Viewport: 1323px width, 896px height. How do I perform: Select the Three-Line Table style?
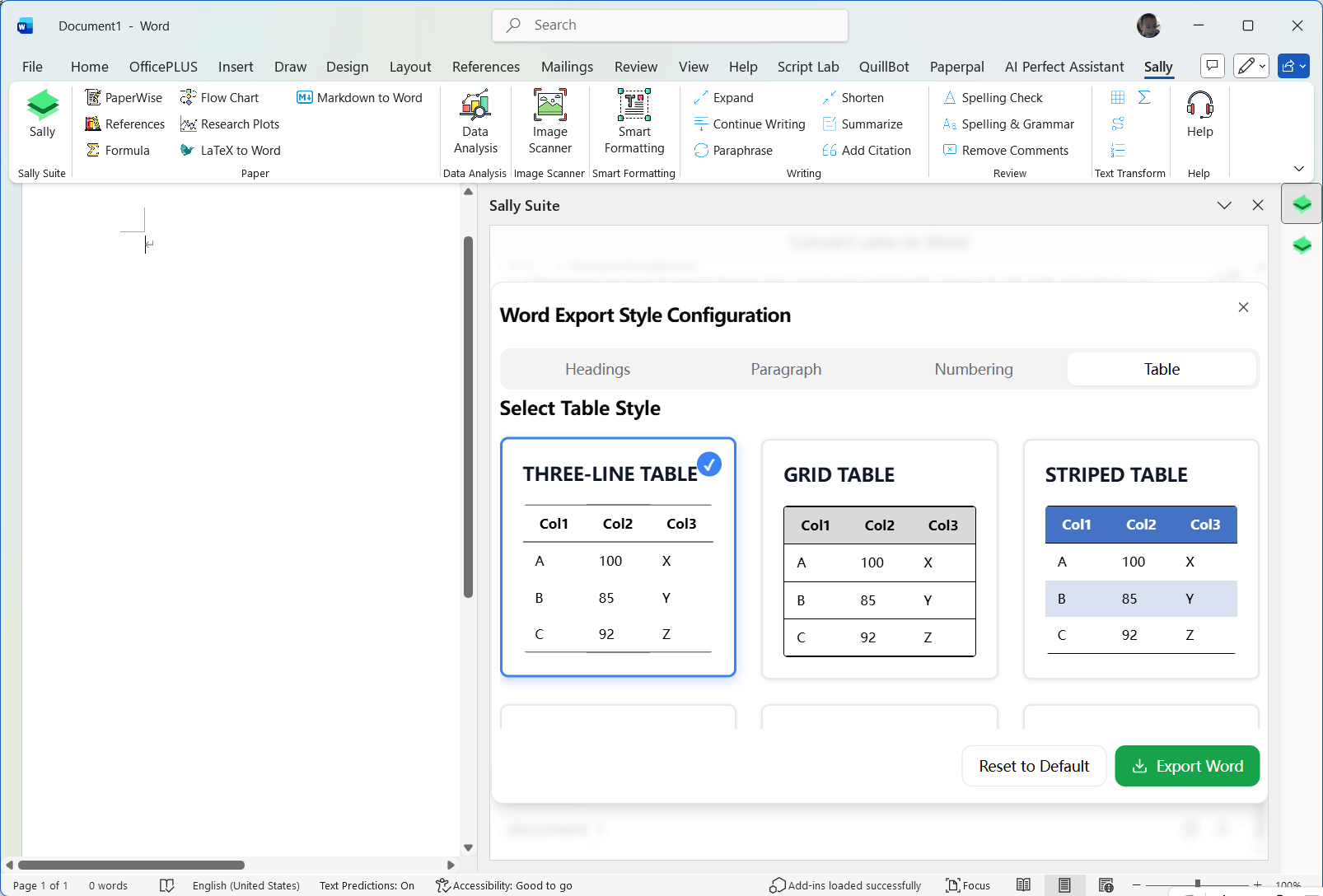618,557
